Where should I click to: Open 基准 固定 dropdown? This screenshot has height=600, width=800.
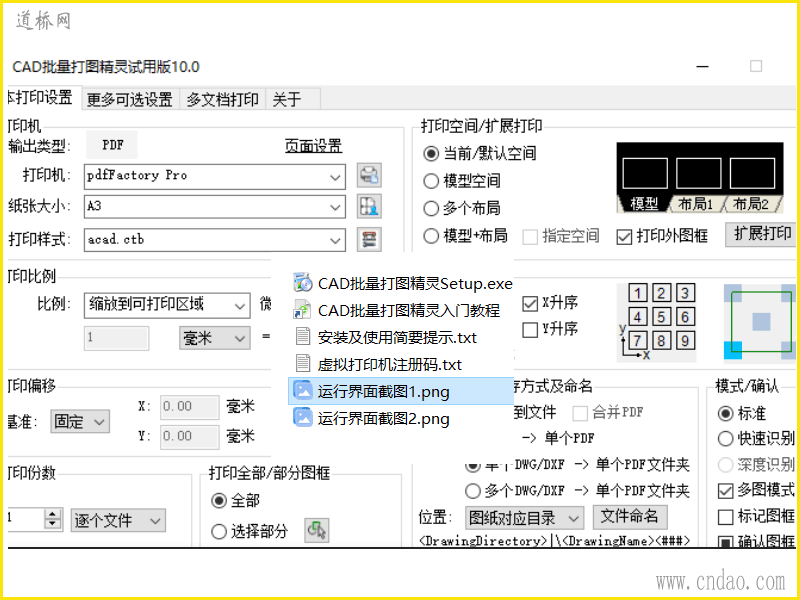80,422
